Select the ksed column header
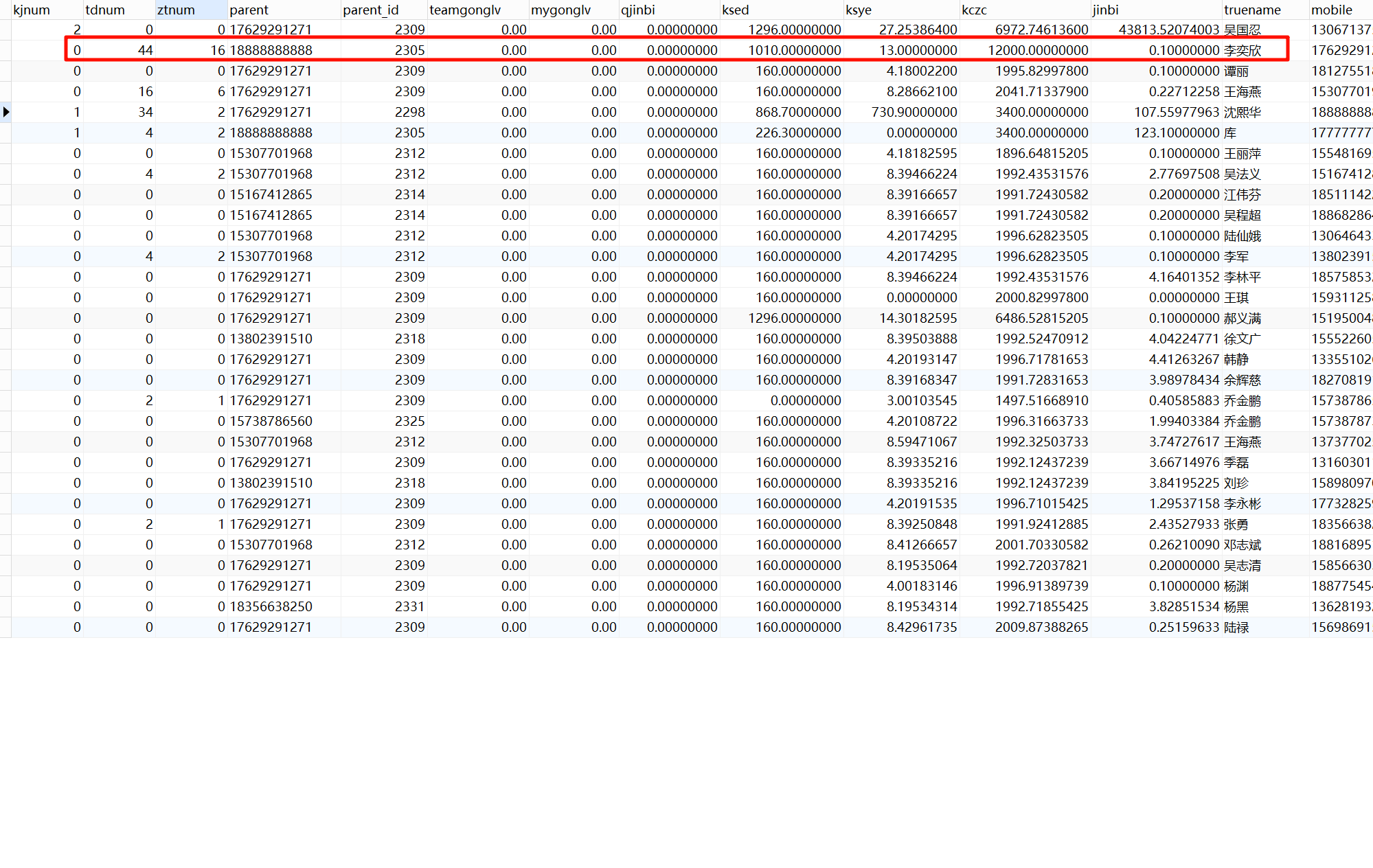Viewport: 1373px width, 868px height. click(x=736, y=10)
